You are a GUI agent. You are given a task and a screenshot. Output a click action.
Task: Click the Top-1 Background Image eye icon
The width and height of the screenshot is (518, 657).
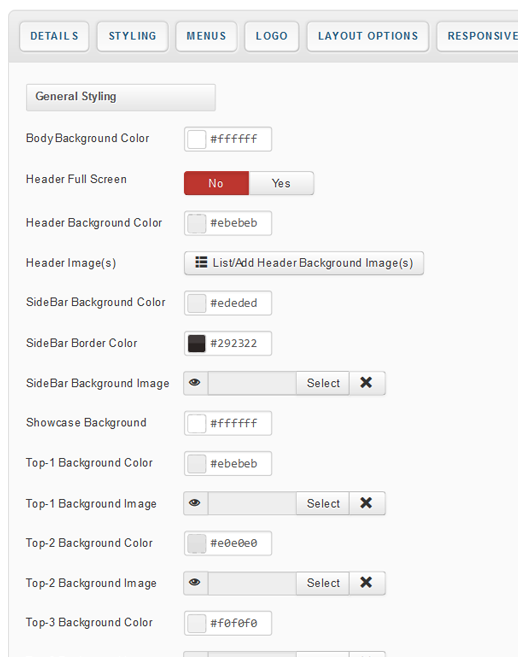195,503
